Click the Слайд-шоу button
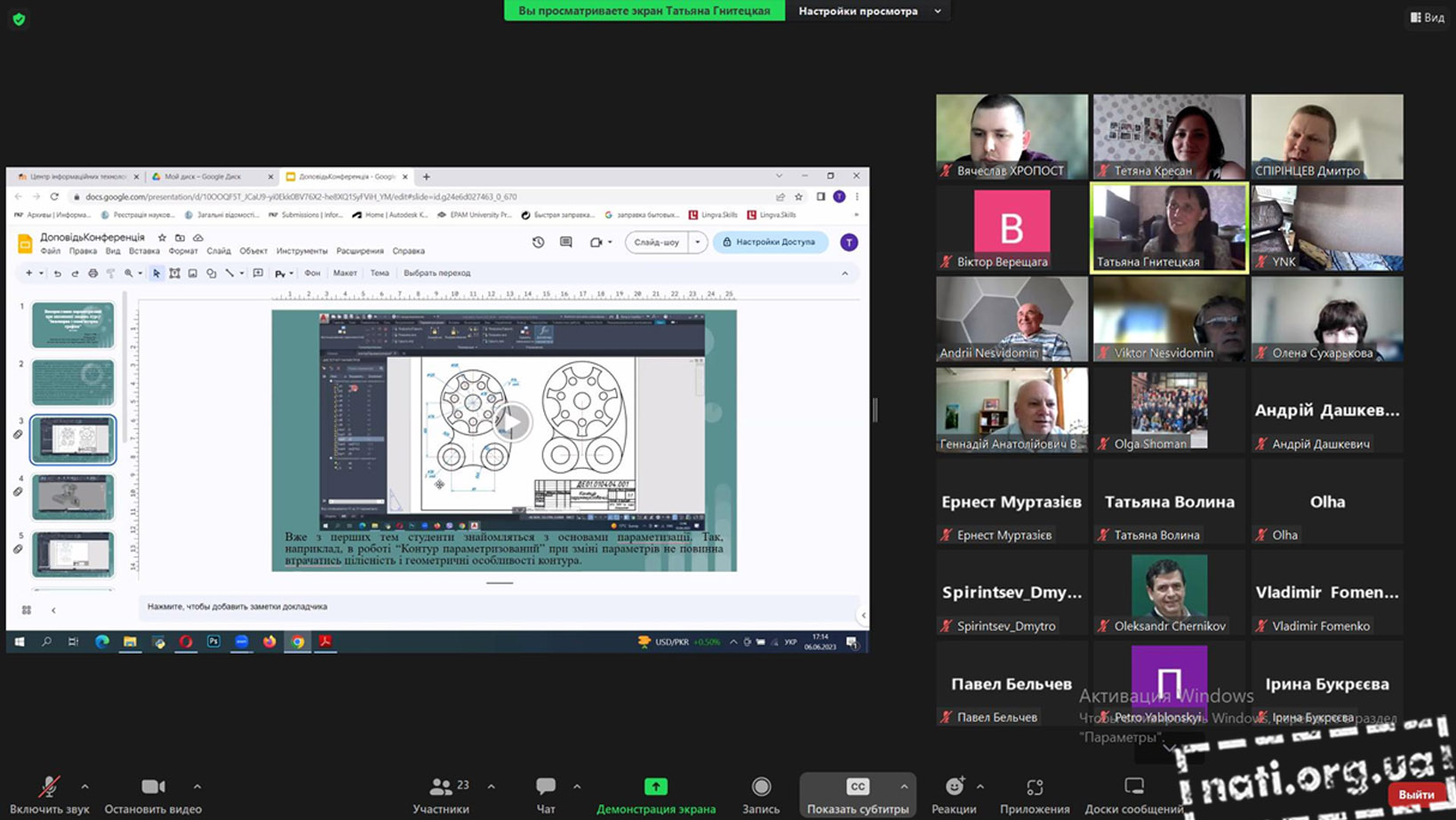Screen dimensions: 1456x820 (657, 242)
